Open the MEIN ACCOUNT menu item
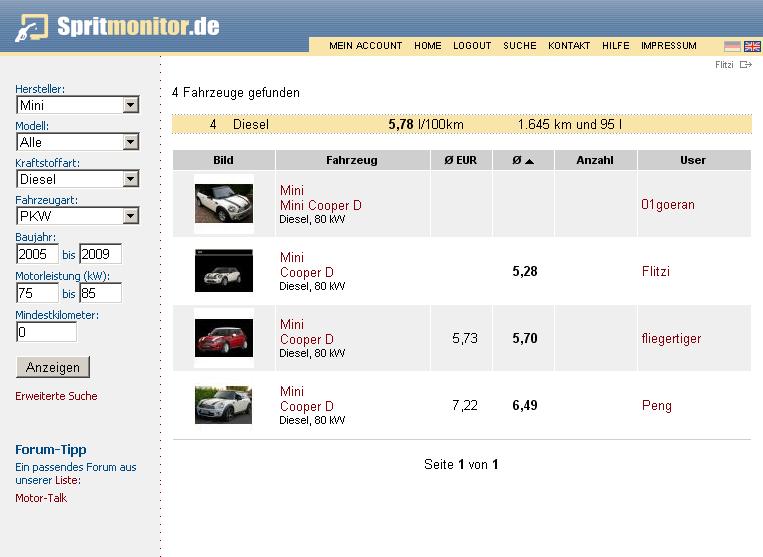The width and height of the screenshot is (763, 557). coord(365,46)
